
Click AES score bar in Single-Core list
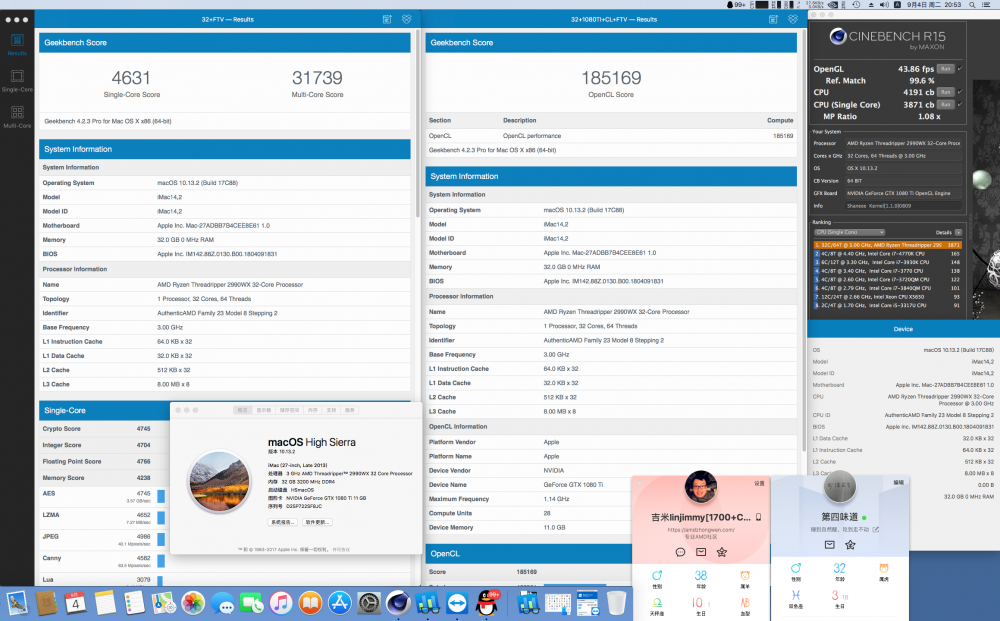(161, 496)
